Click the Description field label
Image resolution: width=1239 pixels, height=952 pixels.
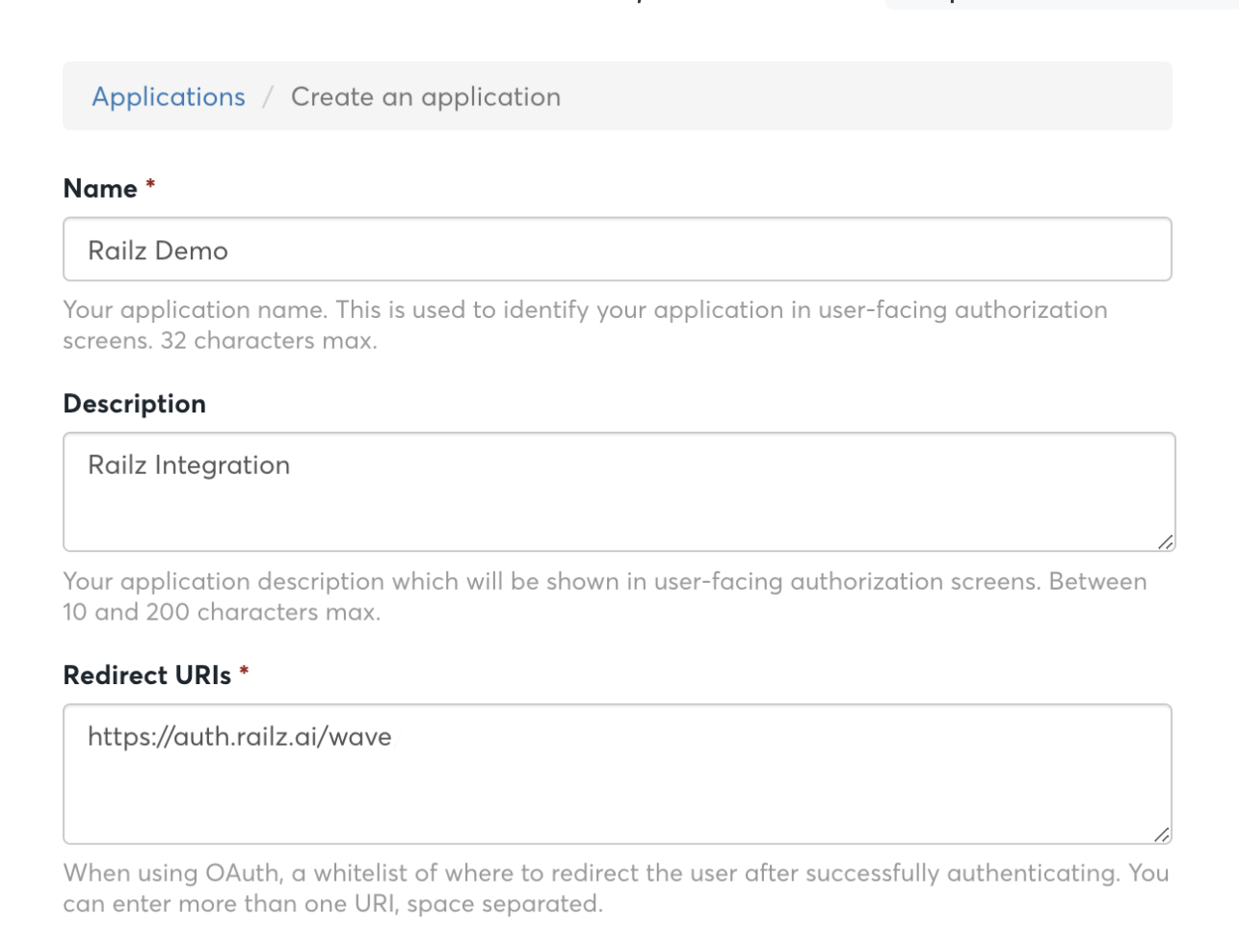[x=135, y=404]
